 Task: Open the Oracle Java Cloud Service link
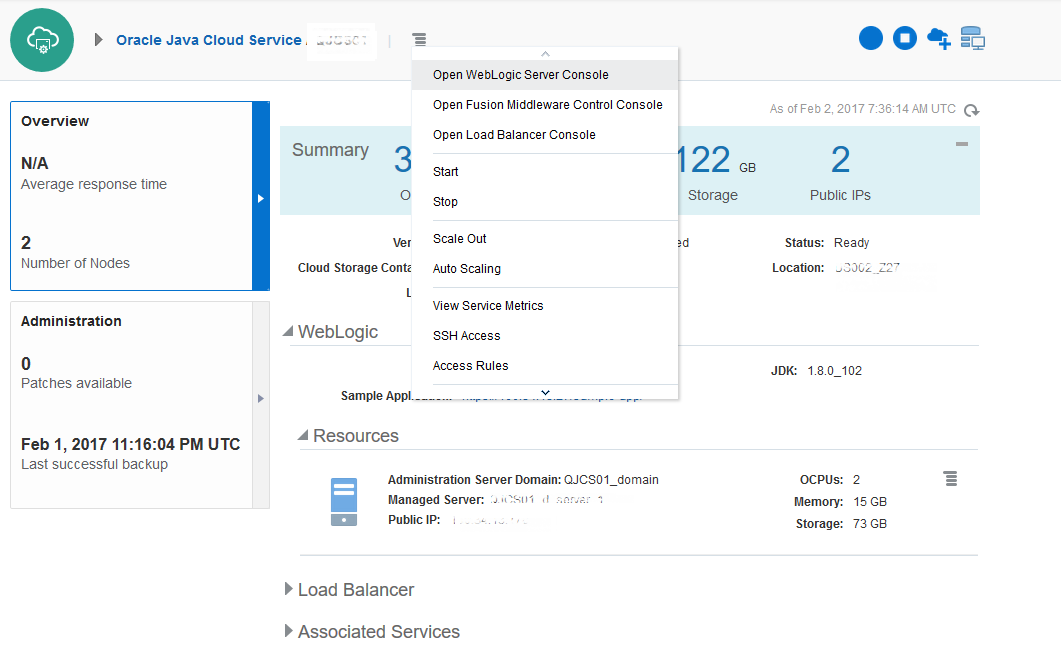208,40
